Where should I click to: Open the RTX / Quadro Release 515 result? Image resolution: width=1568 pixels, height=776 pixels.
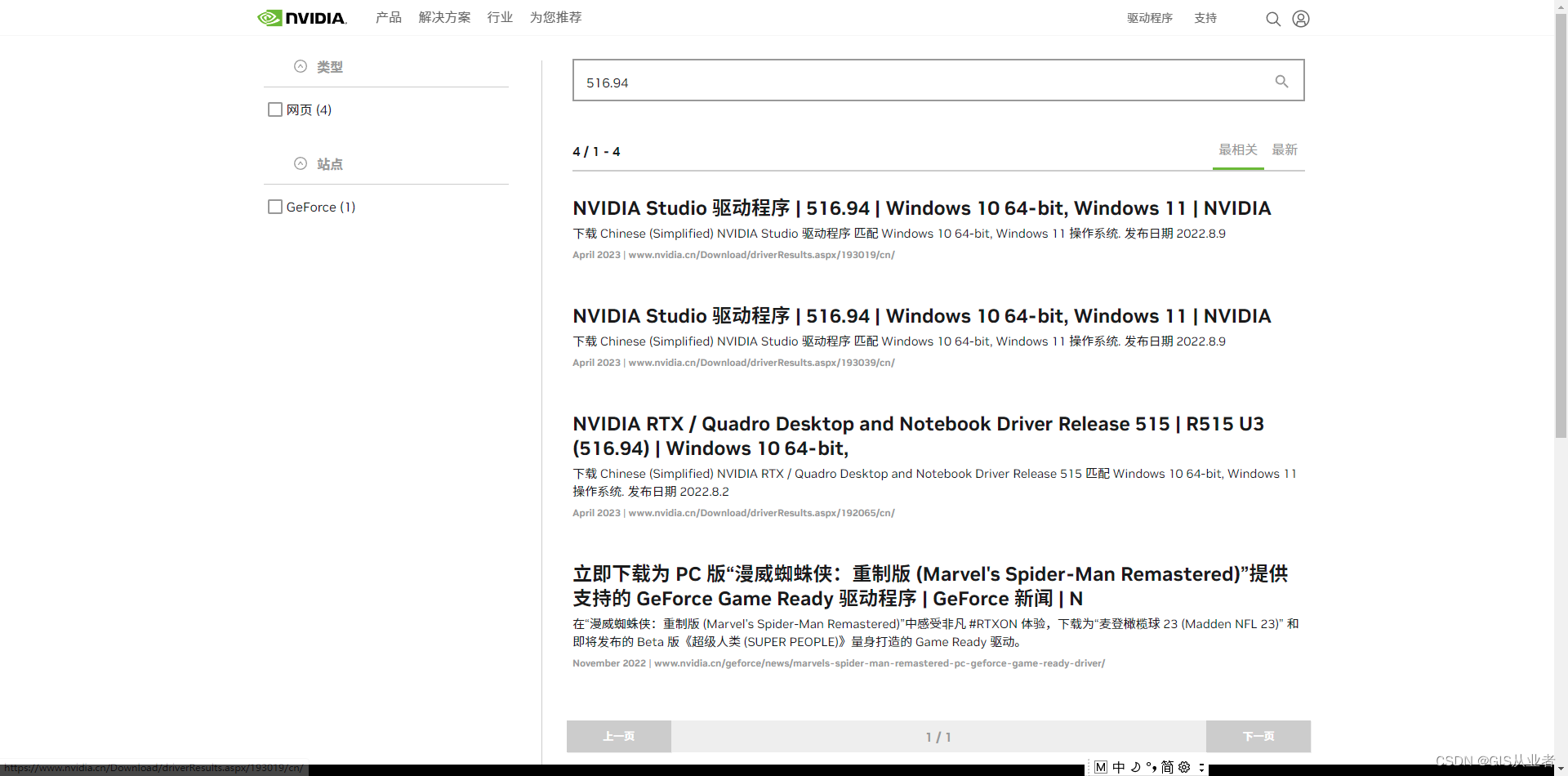(919, 436)
